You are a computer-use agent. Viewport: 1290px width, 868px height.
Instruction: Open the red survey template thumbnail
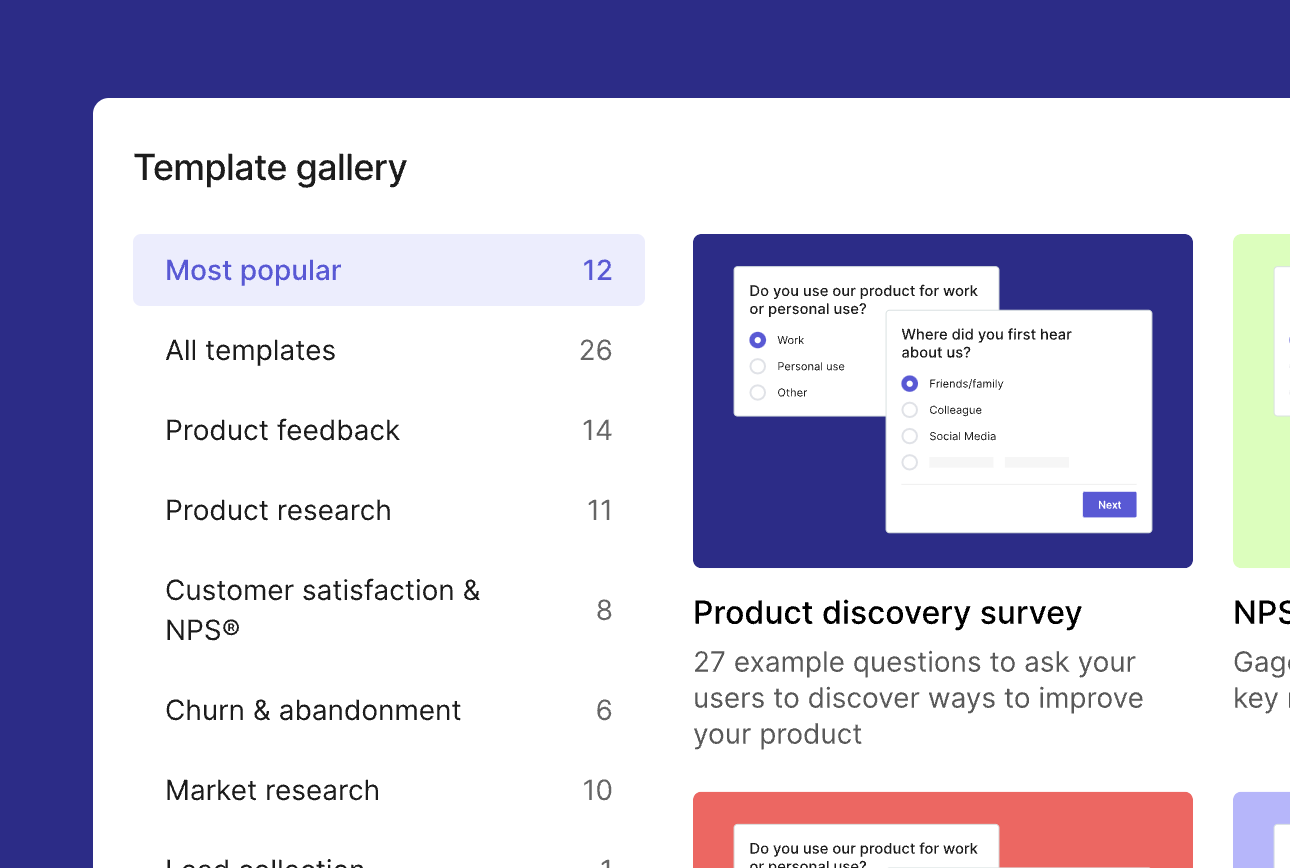943,828
